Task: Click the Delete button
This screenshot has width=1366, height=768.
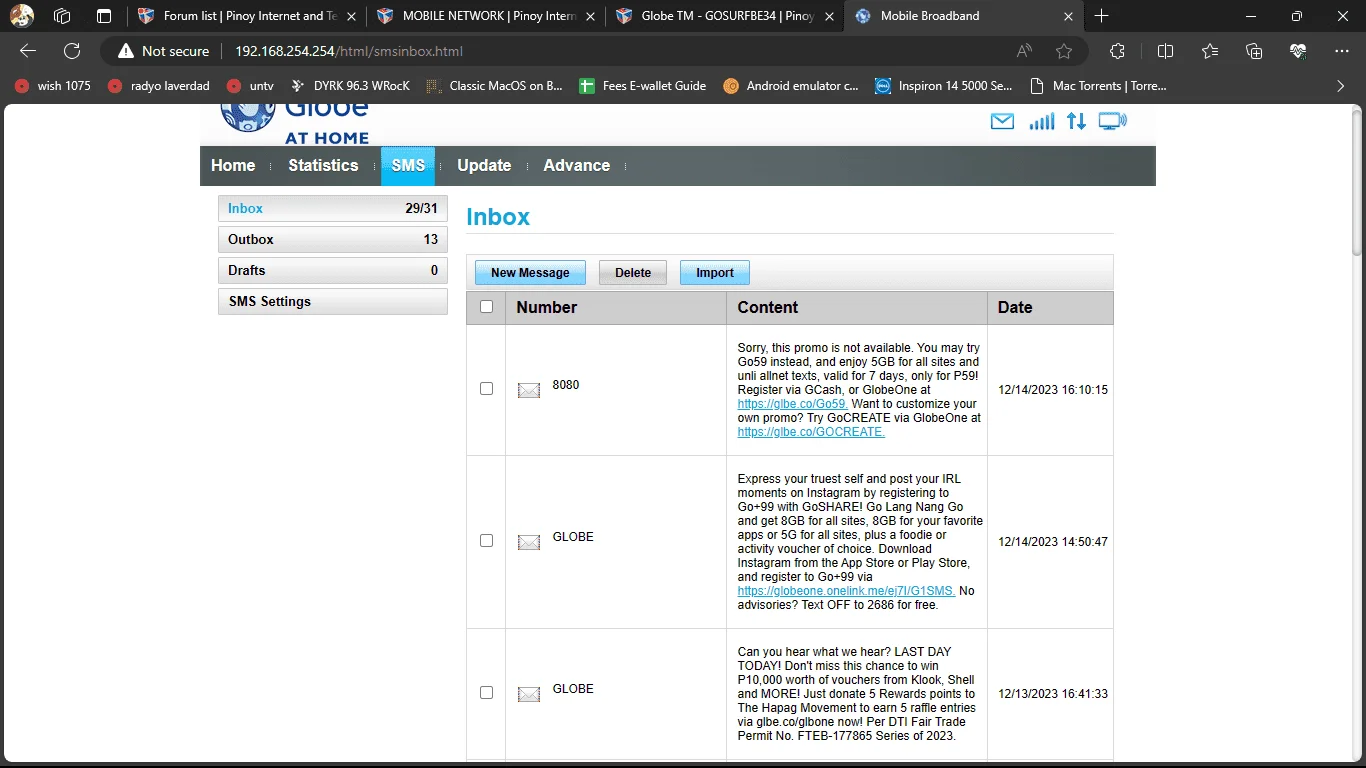Action: coord(633,272)
